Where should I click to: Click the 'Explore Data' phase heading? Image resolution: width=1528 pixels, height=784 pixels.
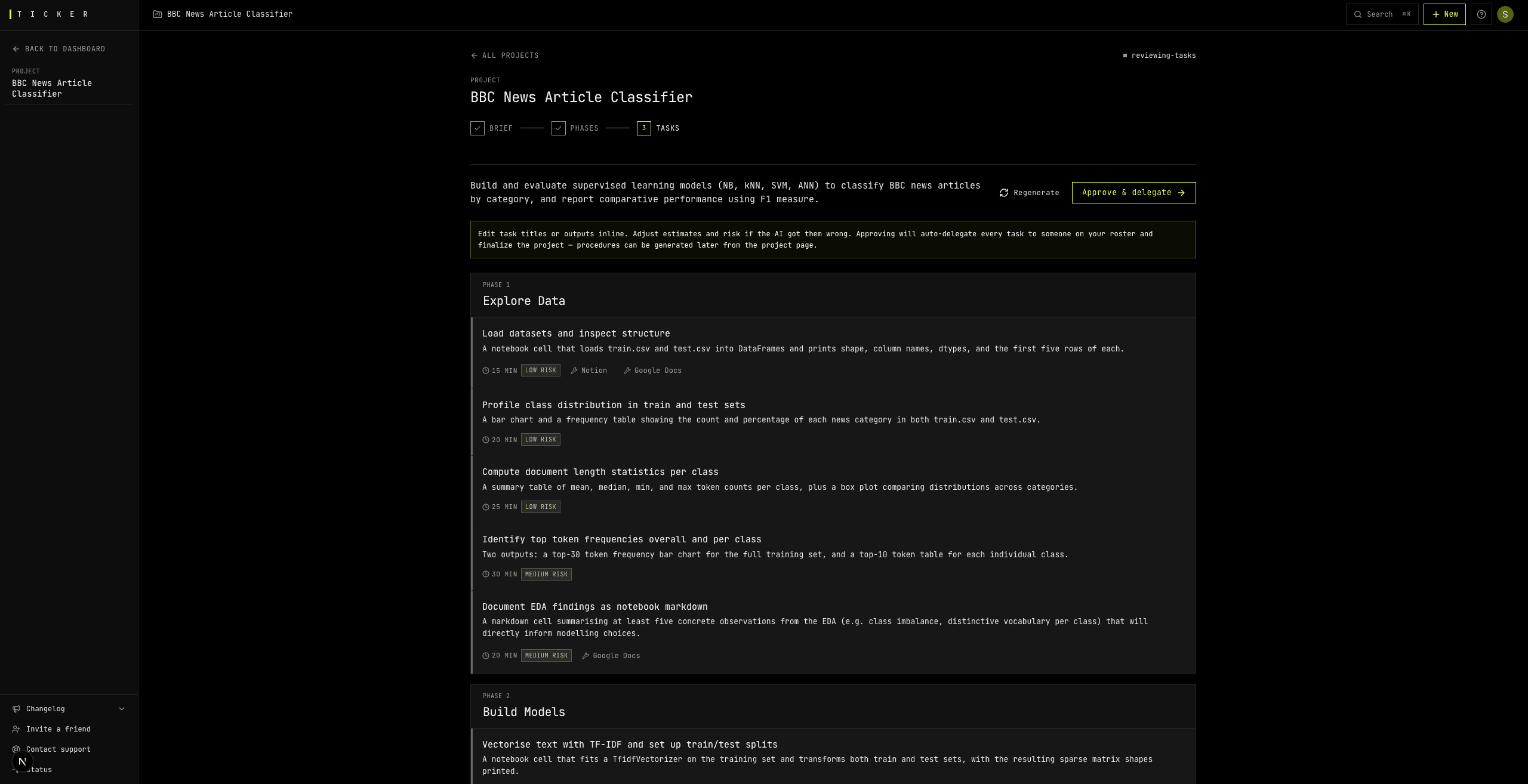(x=524, y=301)
